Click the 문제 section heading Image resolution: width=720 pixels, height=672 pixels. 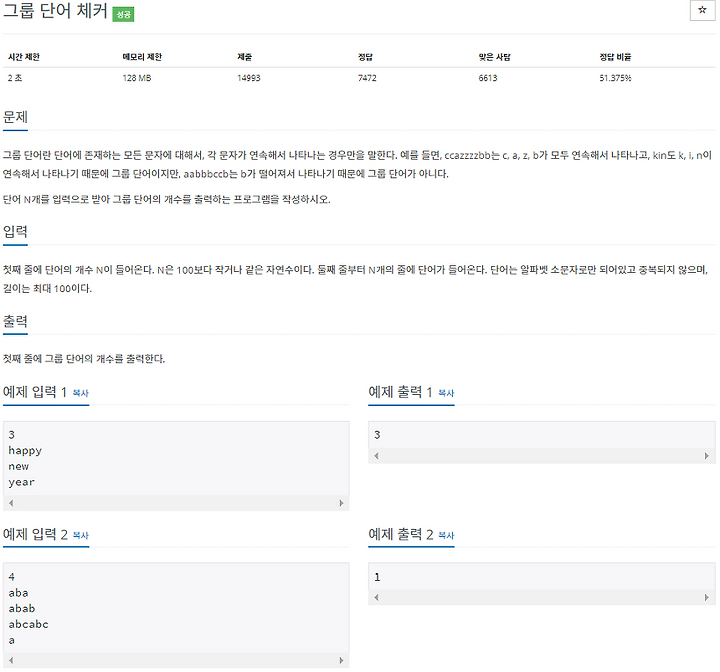[x=15, y=117]
